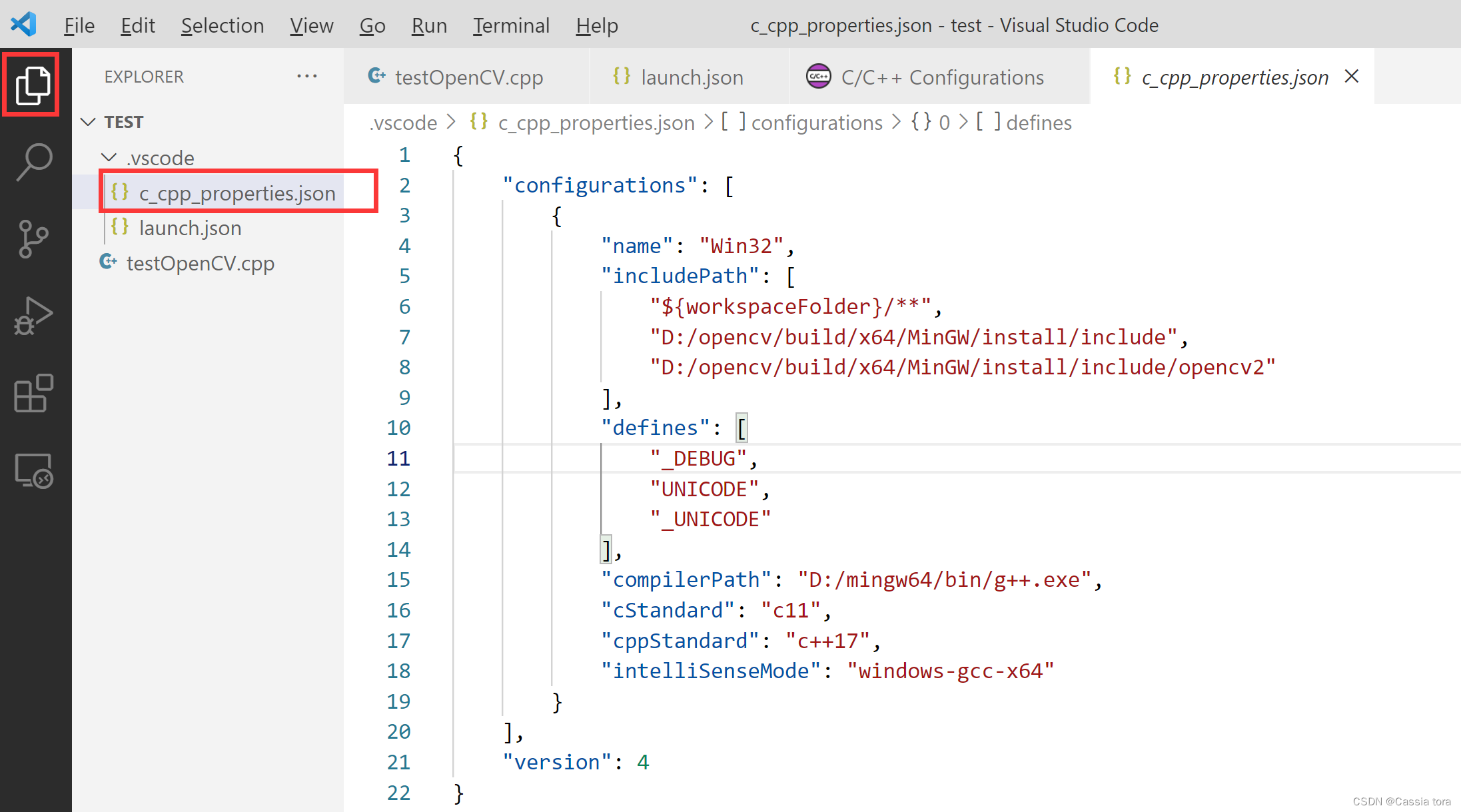The image size is (1461, 812).
Task: Open the View menu
Action: [311, 25]
